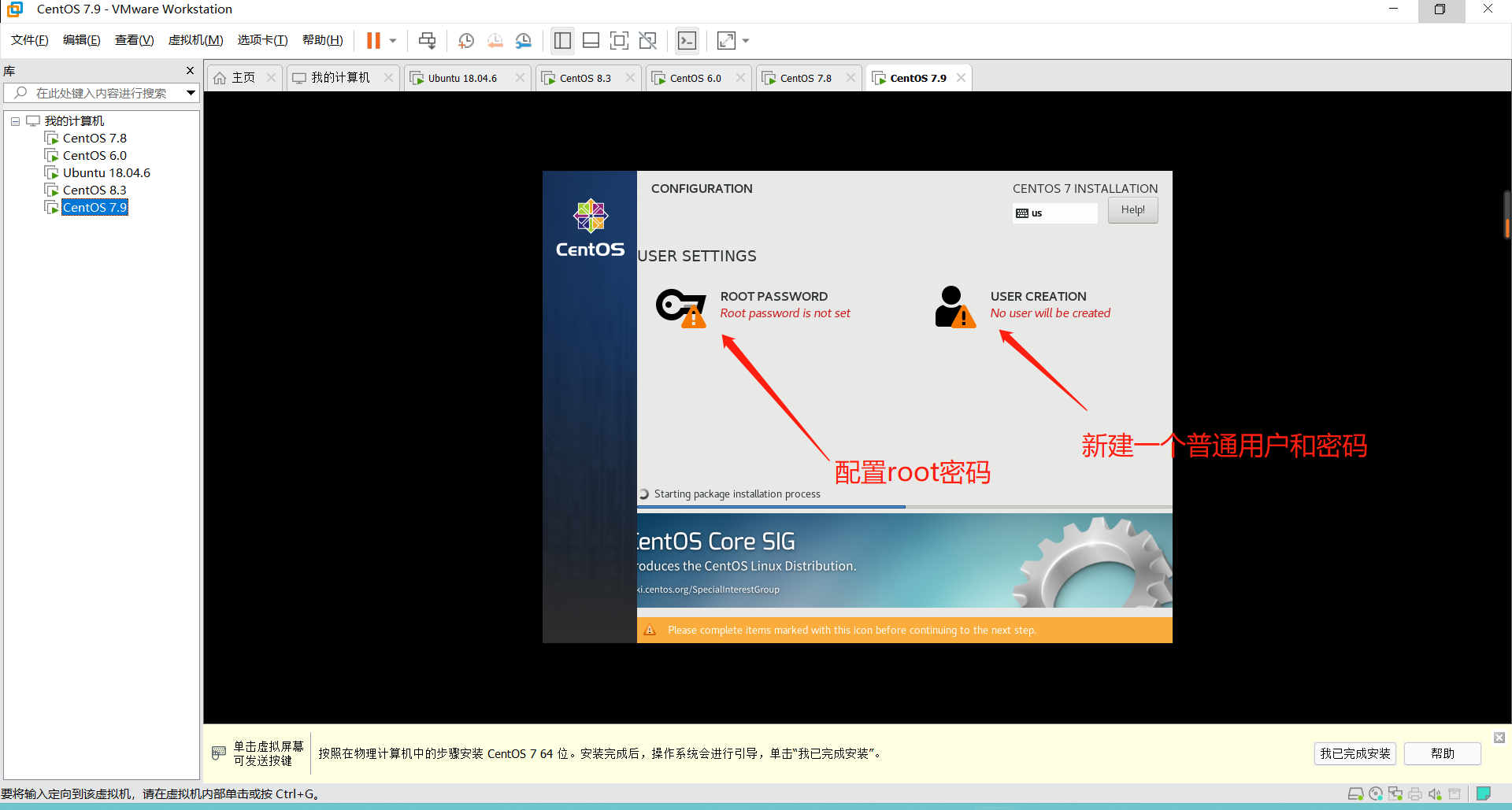Click the hard disk device status icon
Viewport: 1512px width, 810px height.
point(1355,793)
